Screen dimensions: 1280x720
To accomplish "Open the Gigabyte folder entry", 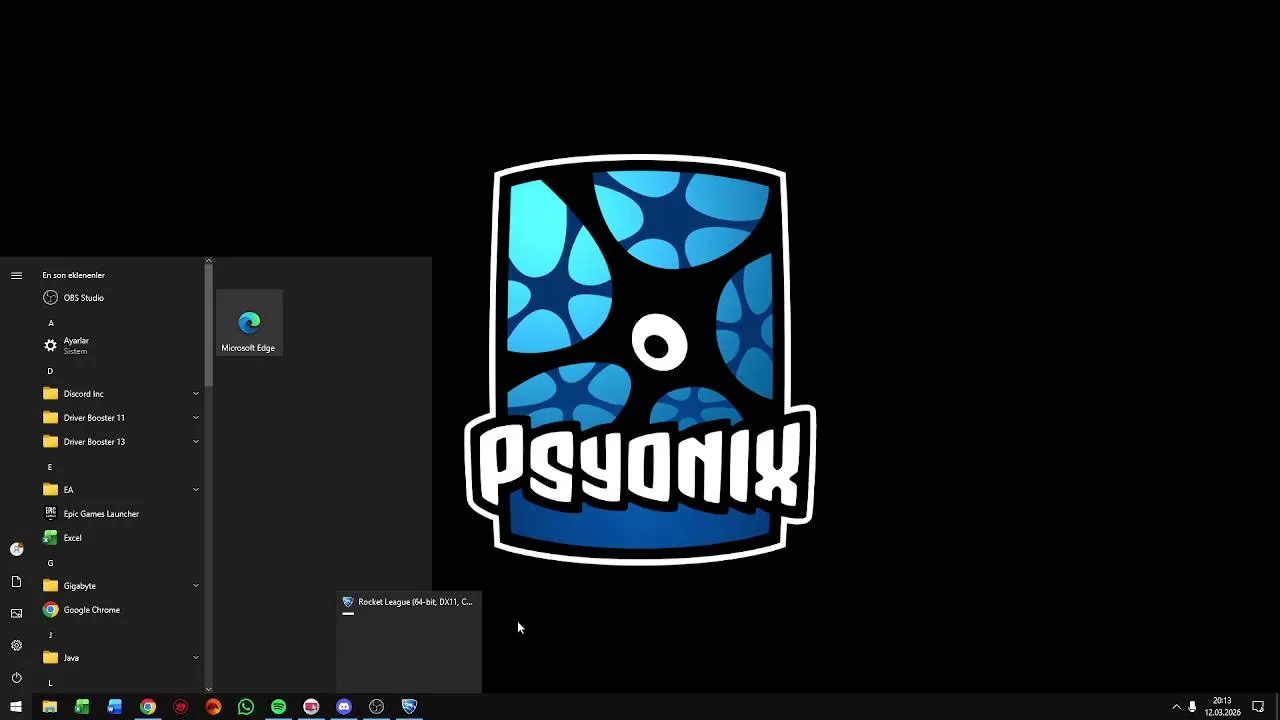I will (120, 586).
